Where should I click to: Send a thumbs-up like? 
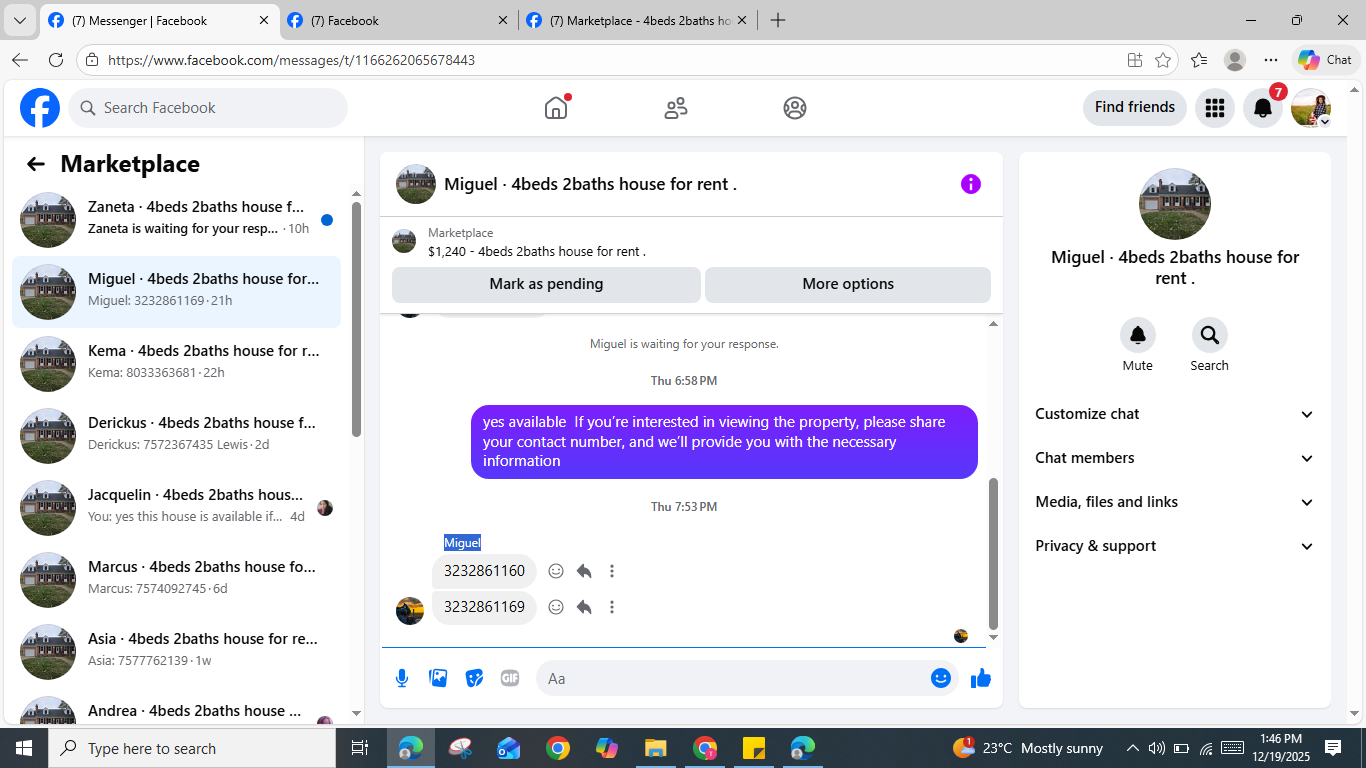point(981,678)
